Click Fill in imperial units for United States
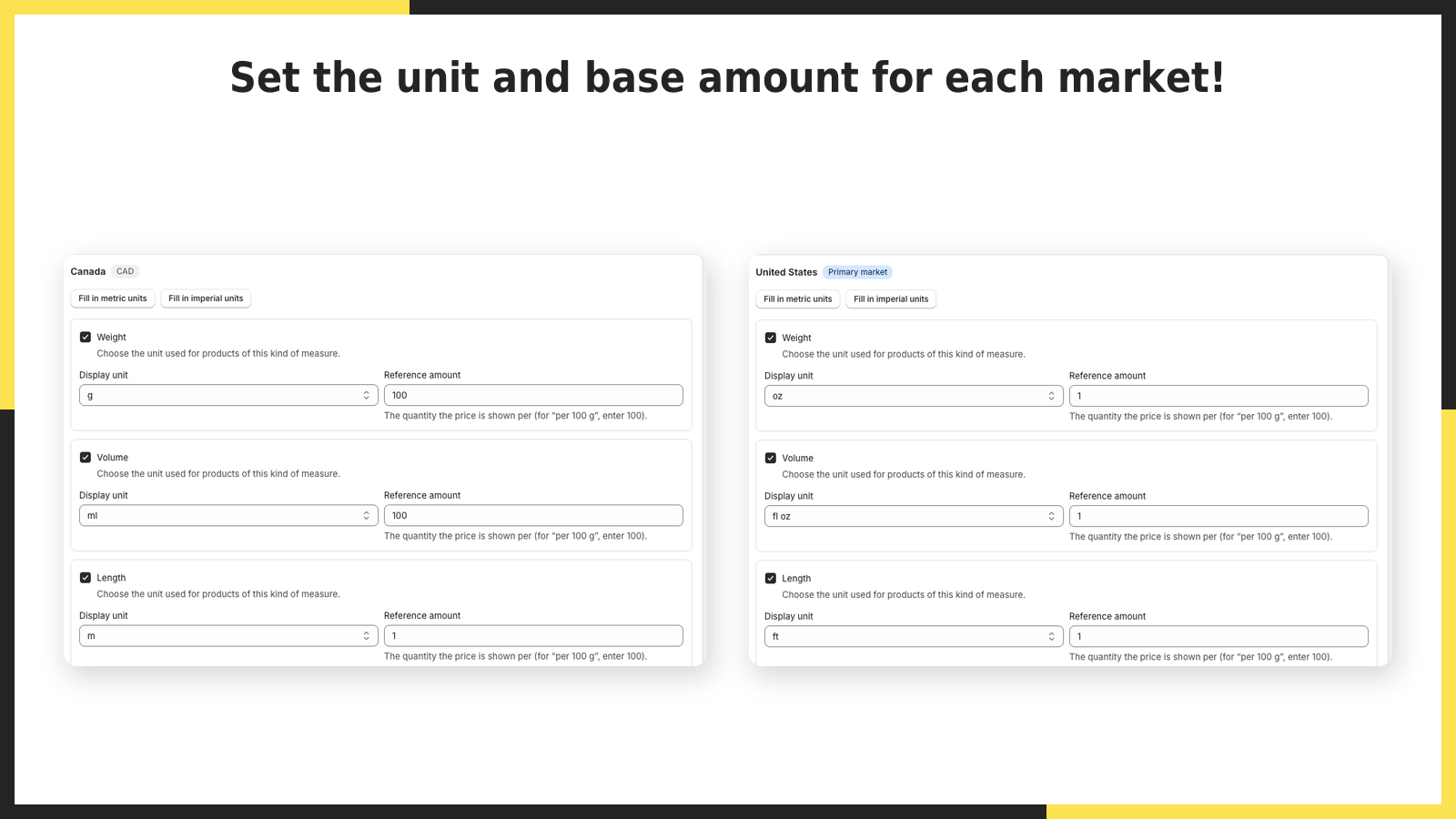The image size is (1456, 819). point(891,299)
